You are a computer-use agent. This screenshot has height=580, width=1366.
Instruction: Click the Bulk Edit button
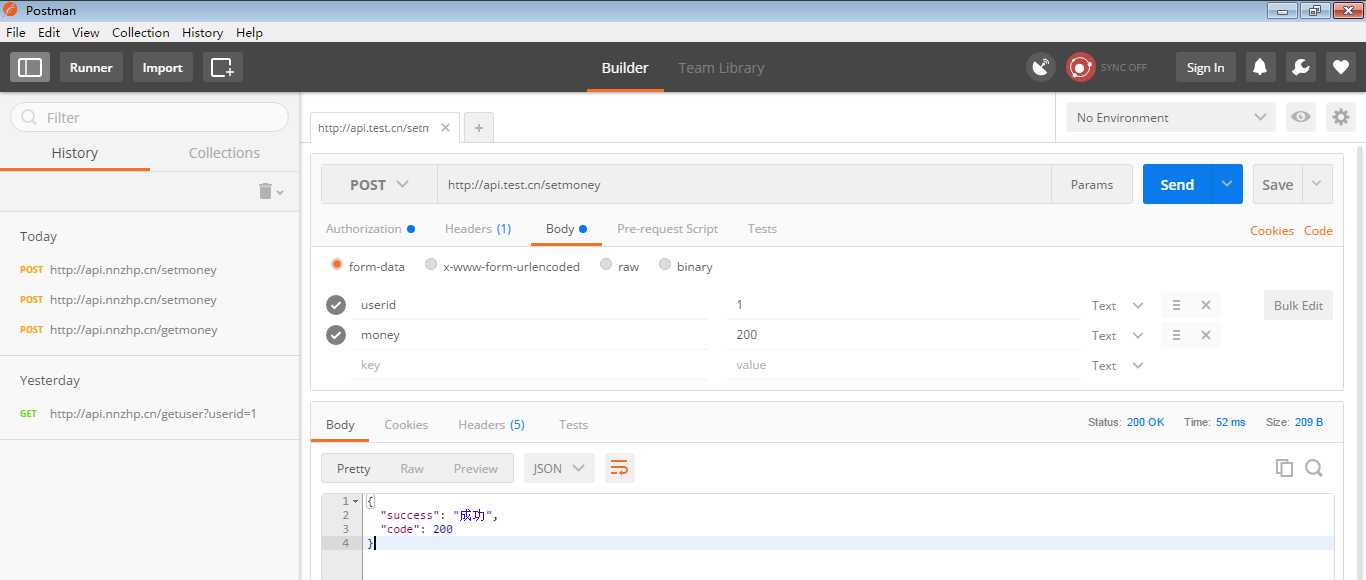click(x=1298, y=305)
